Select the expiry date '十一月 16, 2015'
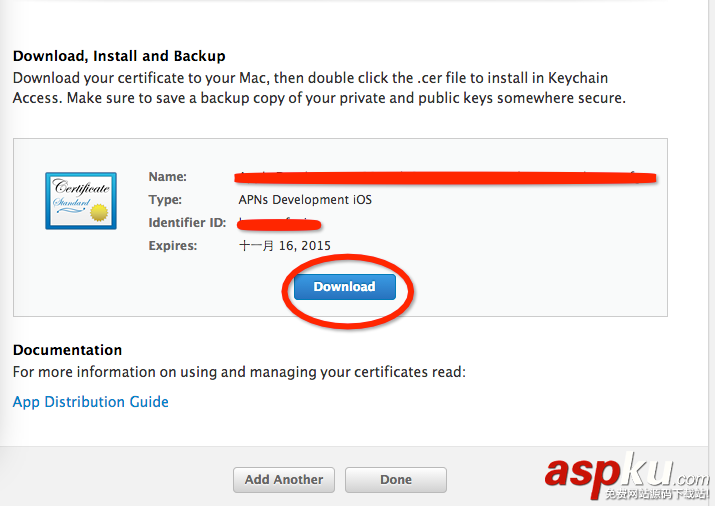Viewport: 715px width, 506px height. click(284, 245)
